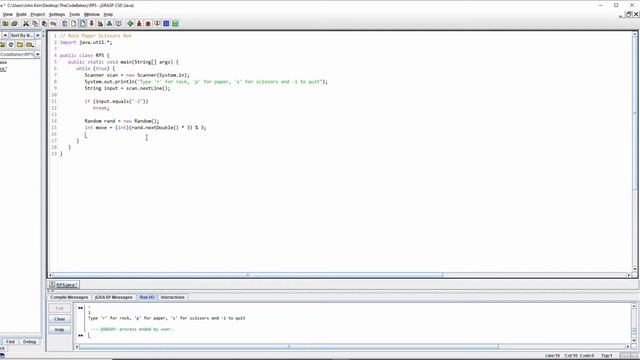640x360 pixels.
Task: Click the blue square toolbar icon
Action: tap(166, 24)
